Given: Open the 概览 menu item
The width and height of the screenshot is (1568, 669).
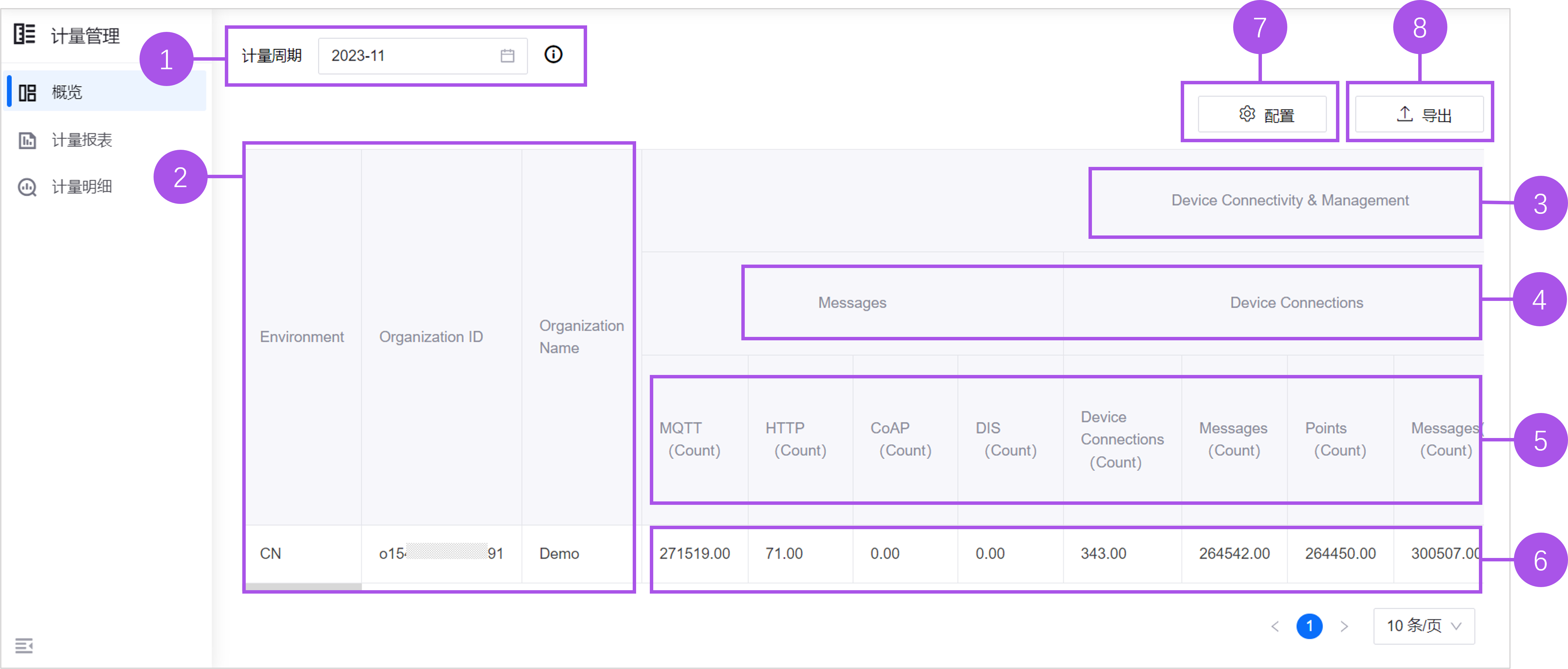Looking at the screenshot, I should [x=67, y=93].
